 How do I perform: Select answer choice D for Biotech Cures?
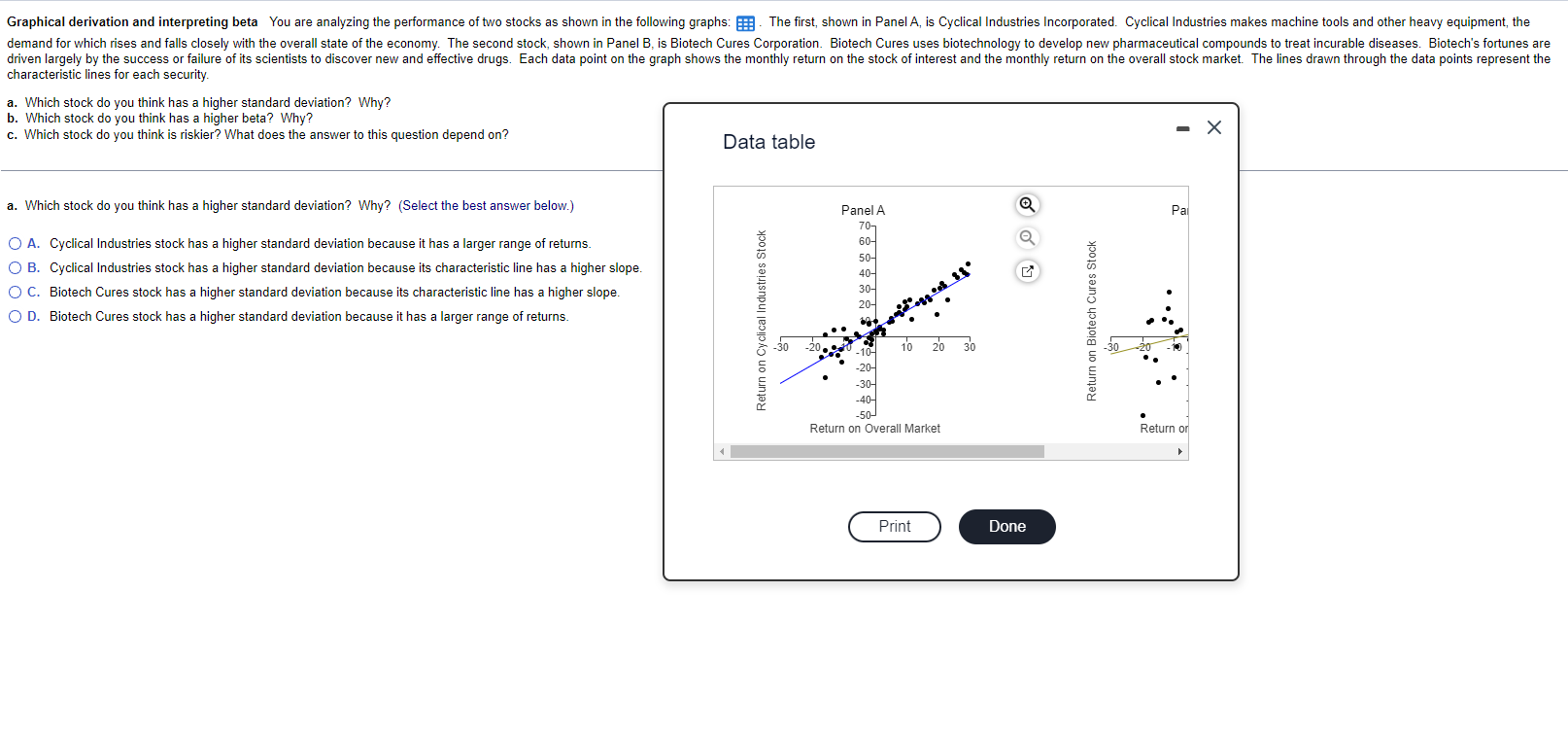pos(16,316)
